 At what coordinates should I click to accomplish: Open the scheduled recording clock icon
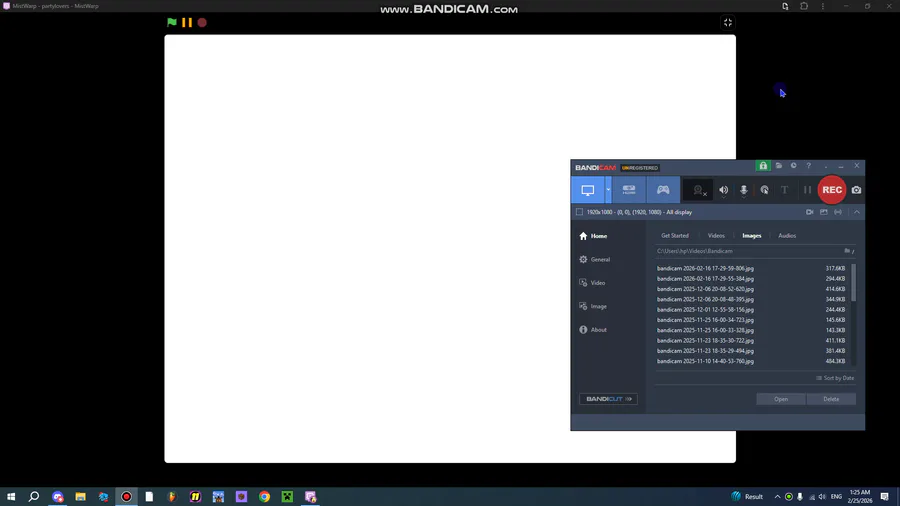(x=794, y=166)
